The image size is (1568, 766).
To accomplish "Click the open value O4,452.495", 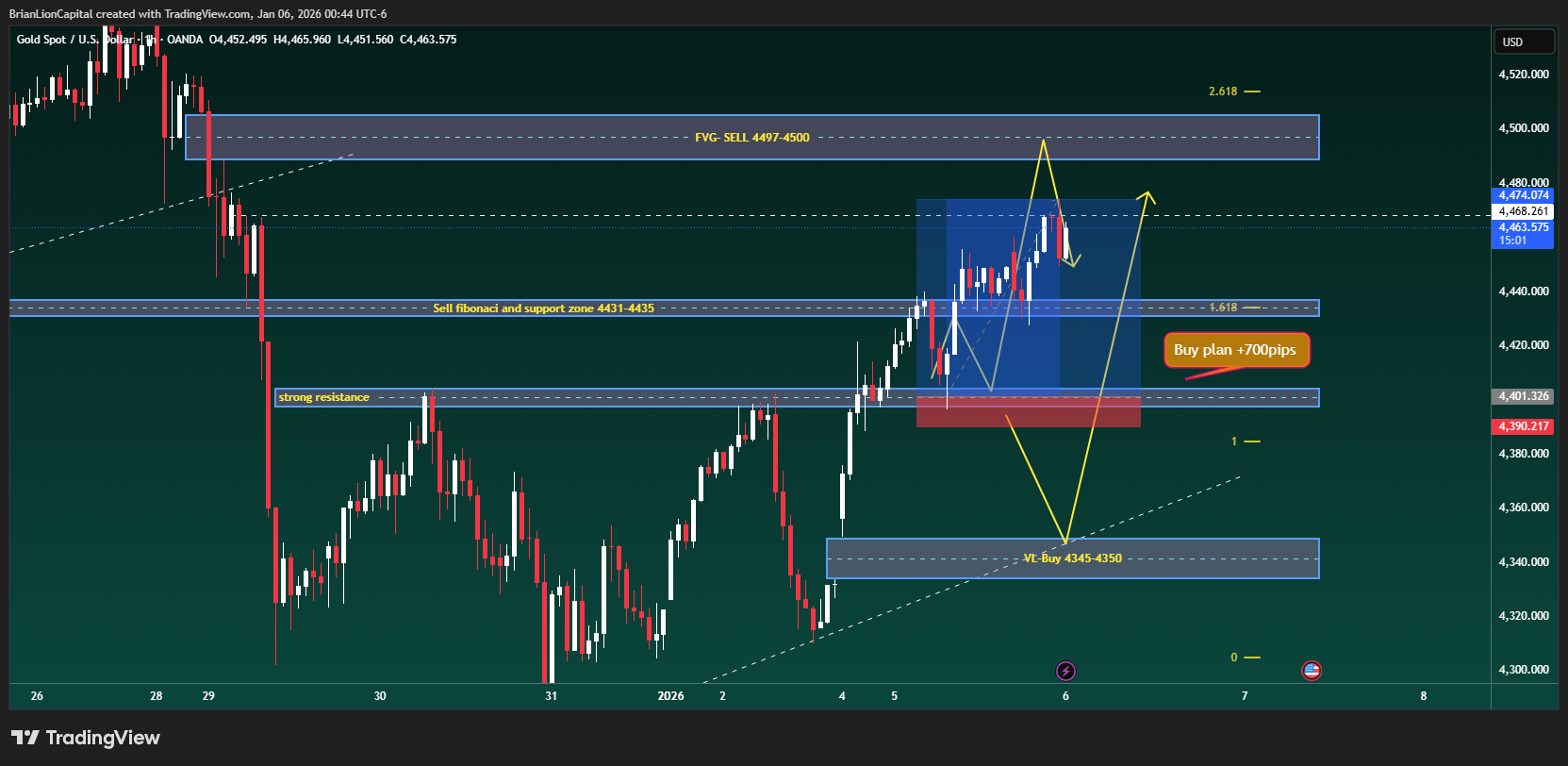I will click(239, 40).
